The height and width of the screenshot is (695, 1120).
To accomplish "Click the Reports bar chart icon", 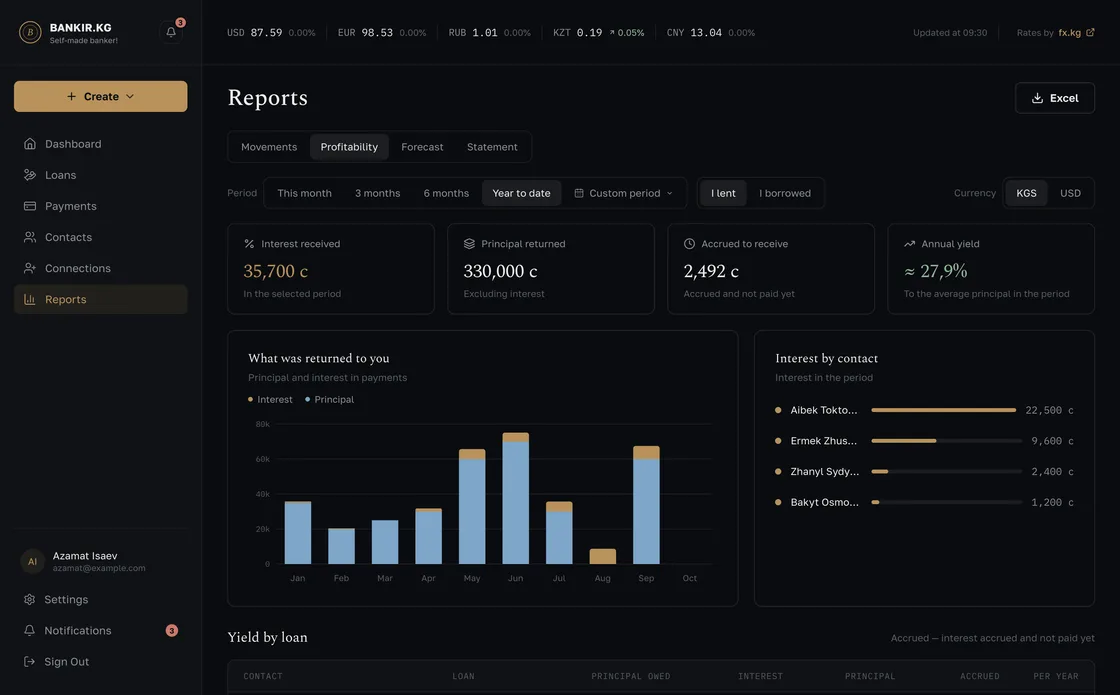I will click(30, 299).
